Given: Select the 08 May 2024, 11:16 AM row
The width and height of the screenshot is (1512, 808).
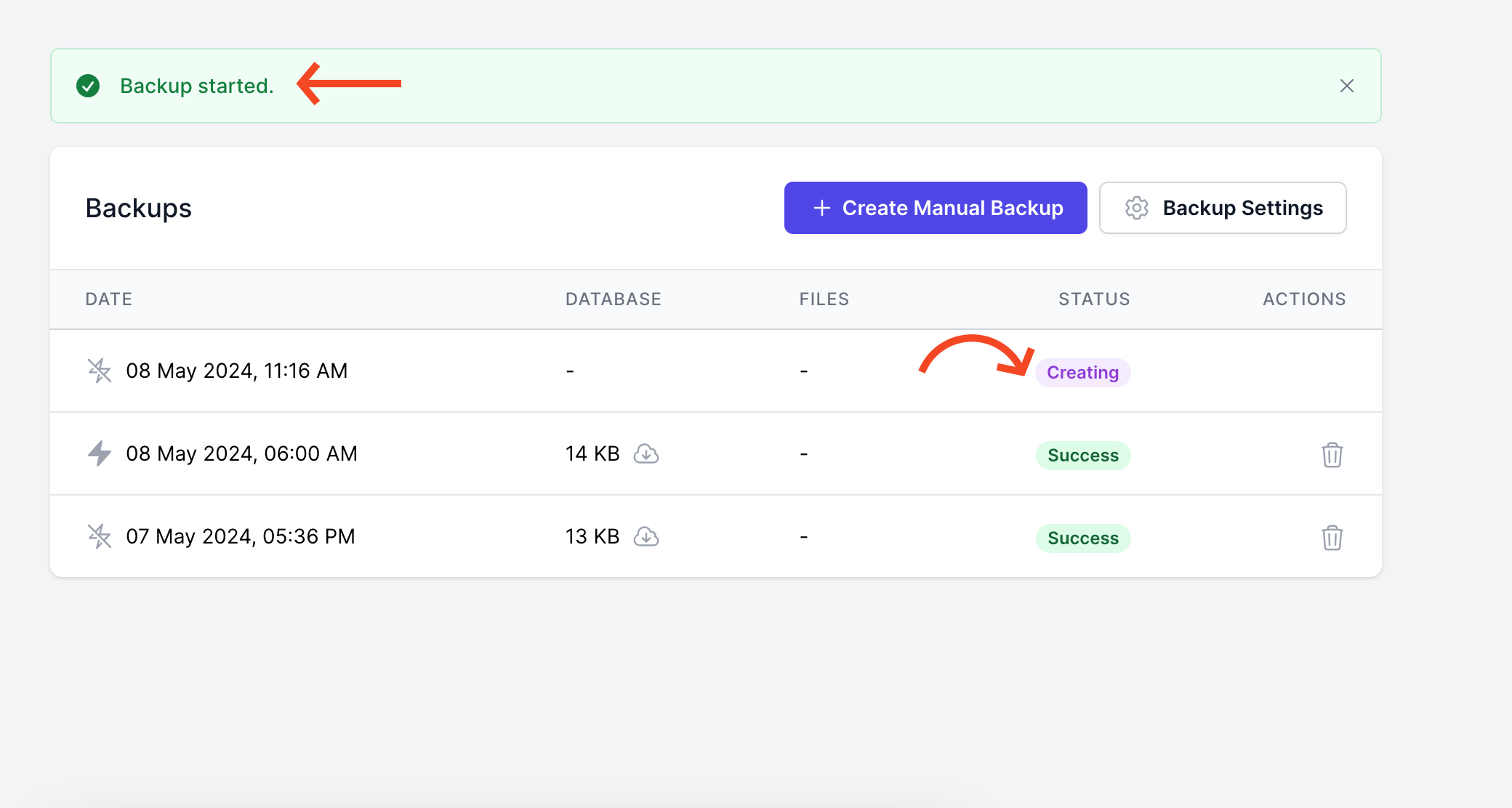Looking at the screenshot, I should click(x=716, y=371).
